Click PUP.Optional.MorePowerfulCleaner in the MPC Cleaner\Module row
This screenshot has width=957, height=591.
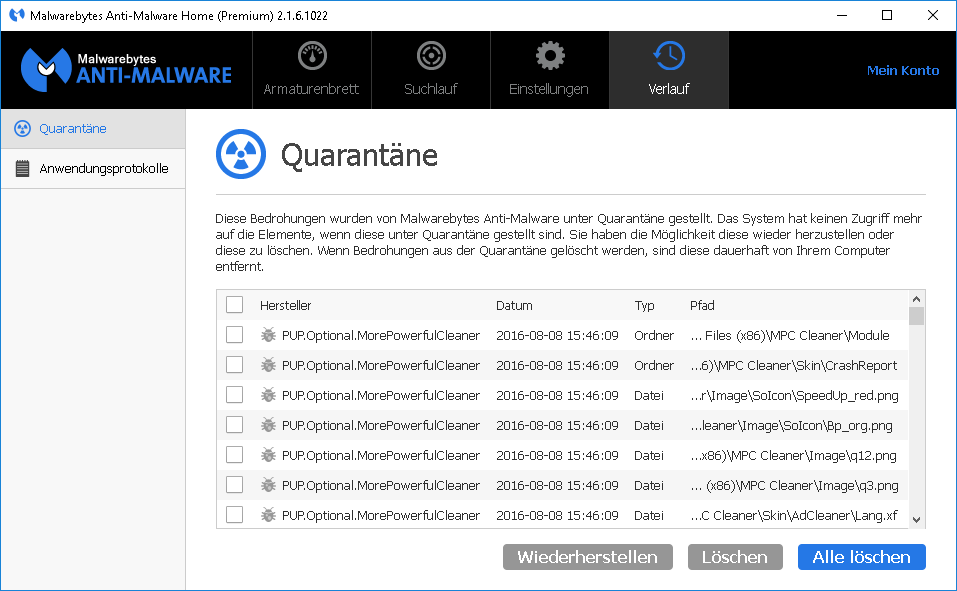coord(381,335)
